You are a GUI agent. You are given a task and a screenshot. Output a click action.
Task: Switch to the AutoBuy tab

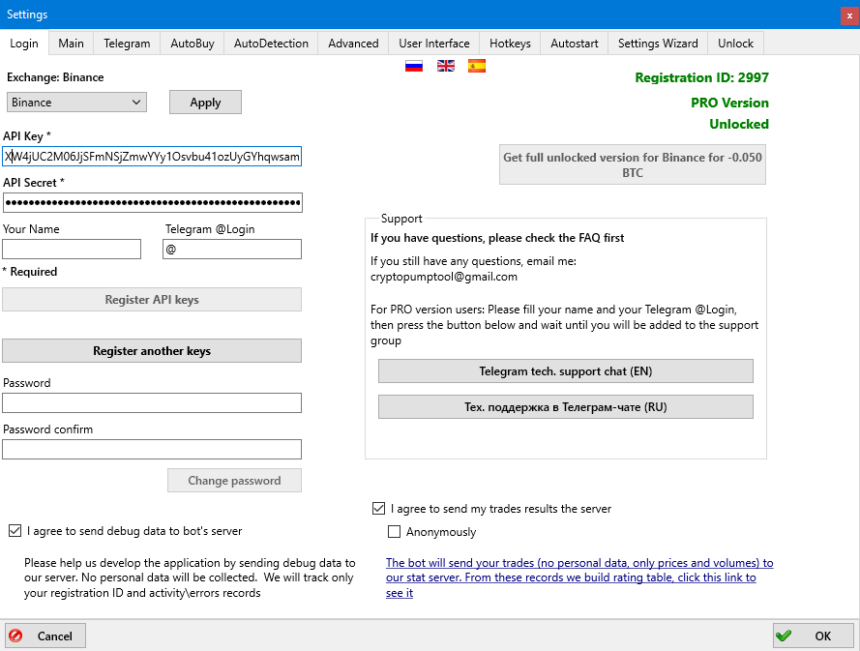(192, 43)
